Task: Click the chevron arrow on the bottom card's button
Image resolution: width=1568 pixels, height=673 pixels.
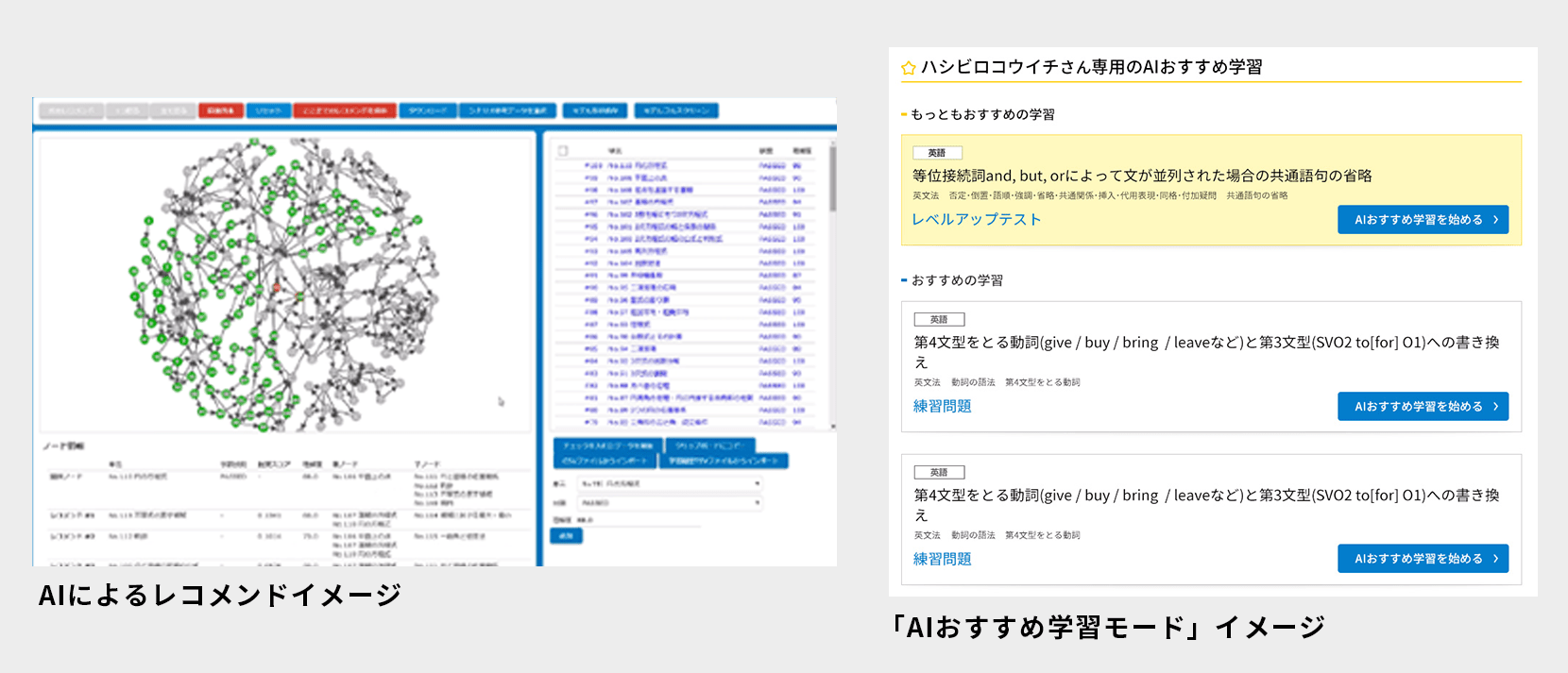Action: 1495,559
